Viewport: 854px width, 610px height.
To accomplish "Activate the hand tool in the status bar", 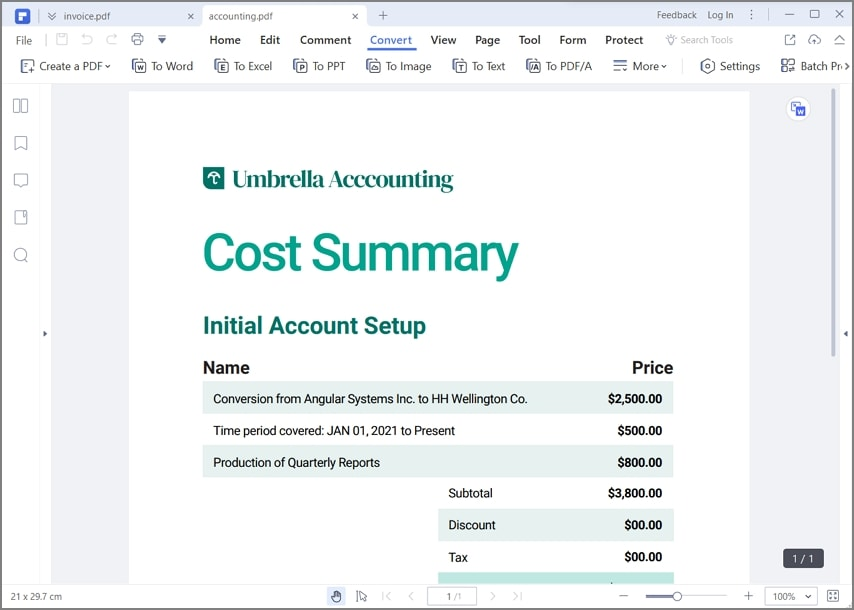I will coord(336,596).
